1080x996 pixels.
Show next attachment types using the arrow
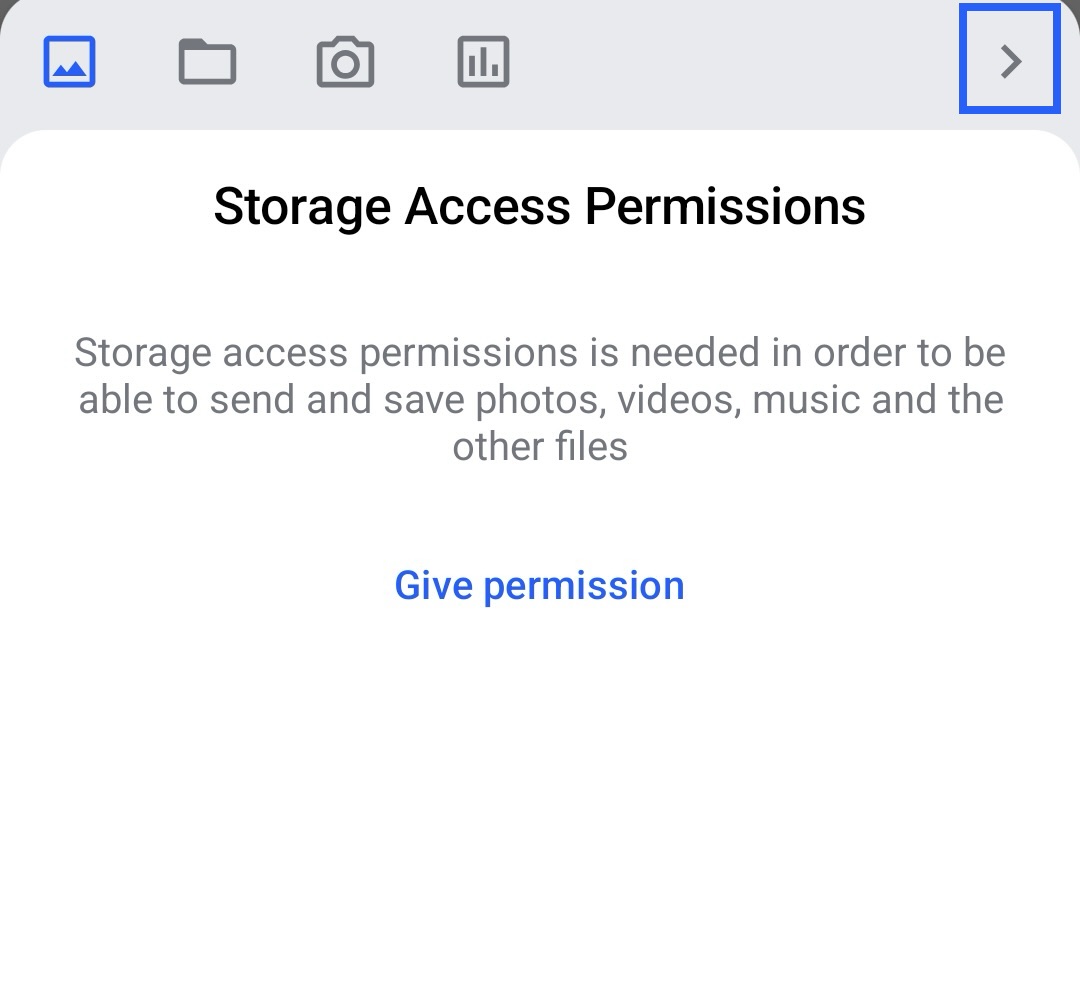[1010, 61]
